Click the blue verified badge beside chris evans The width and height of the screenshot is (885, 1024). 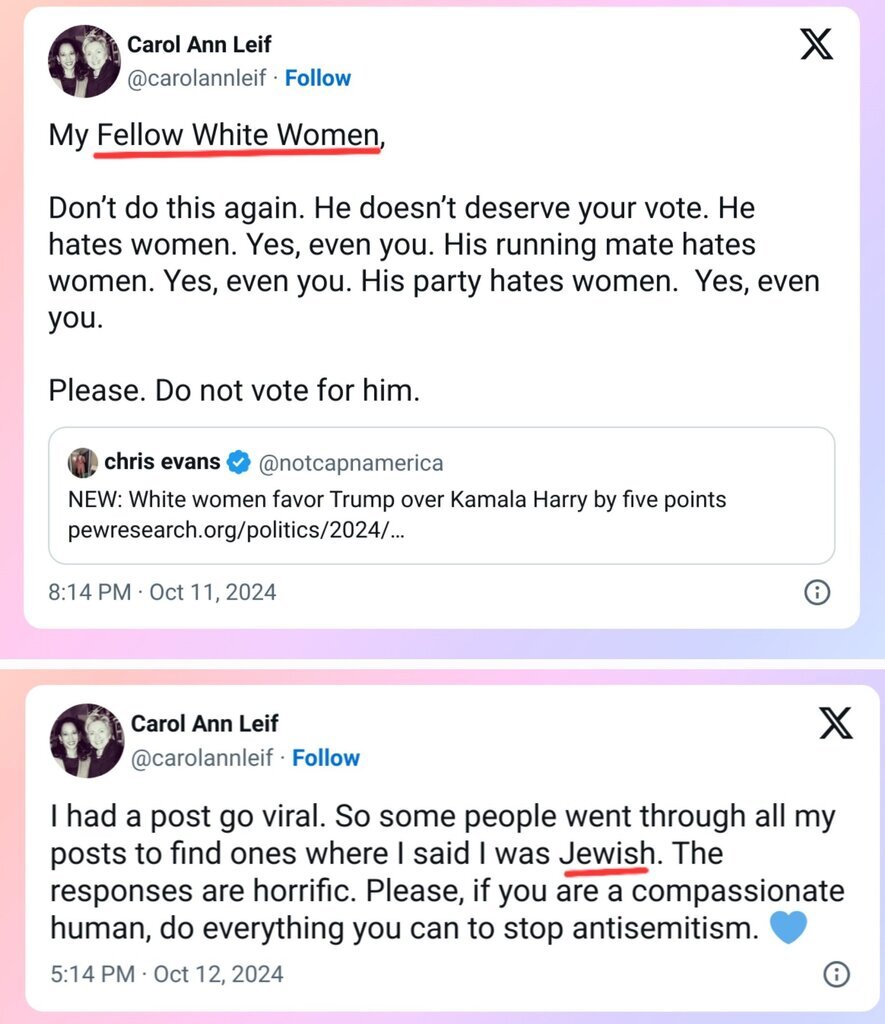click(238, 462)
